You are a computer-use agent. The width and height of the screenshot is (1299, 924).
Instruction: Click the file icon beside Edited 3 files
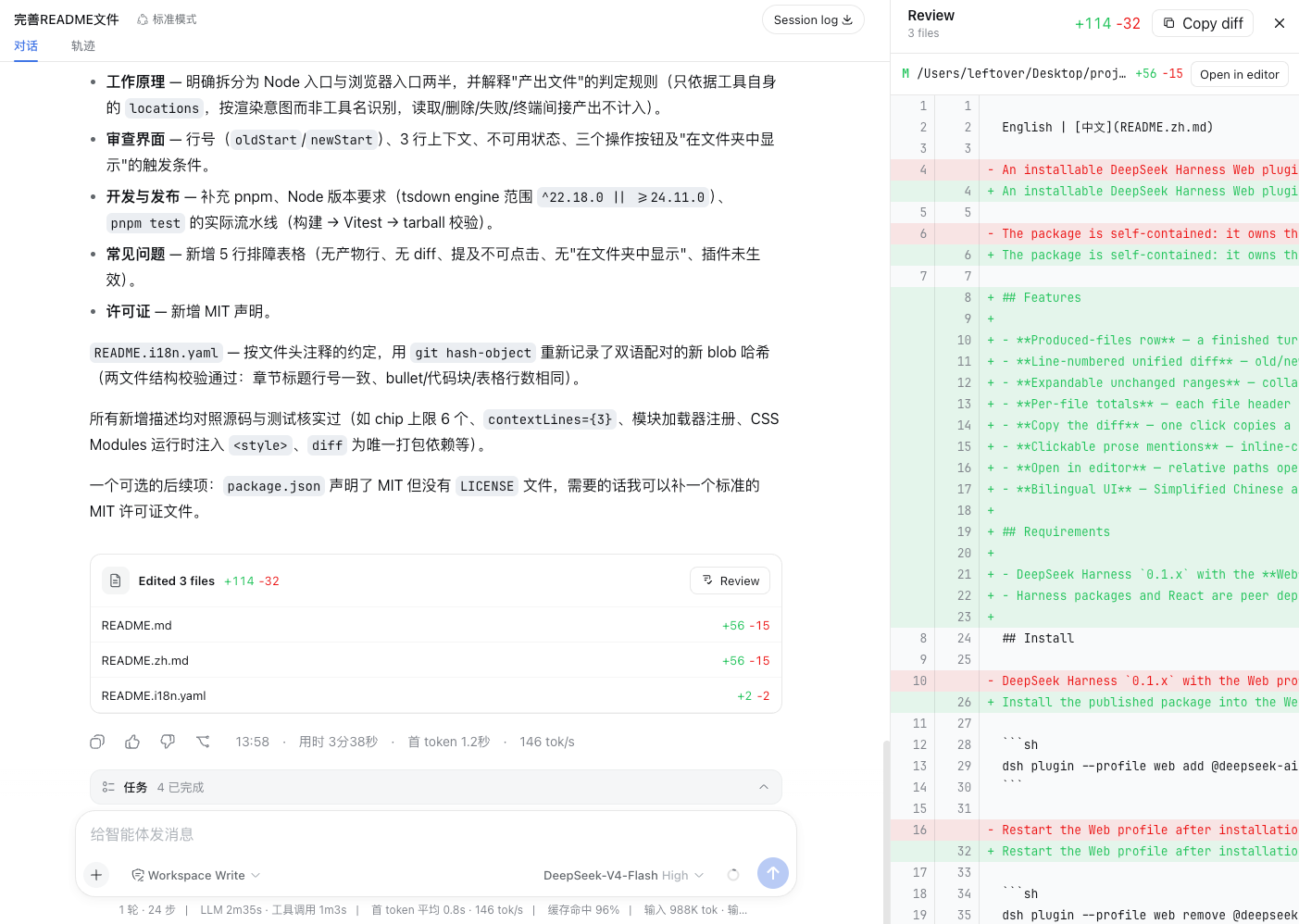tap(116, 581)
